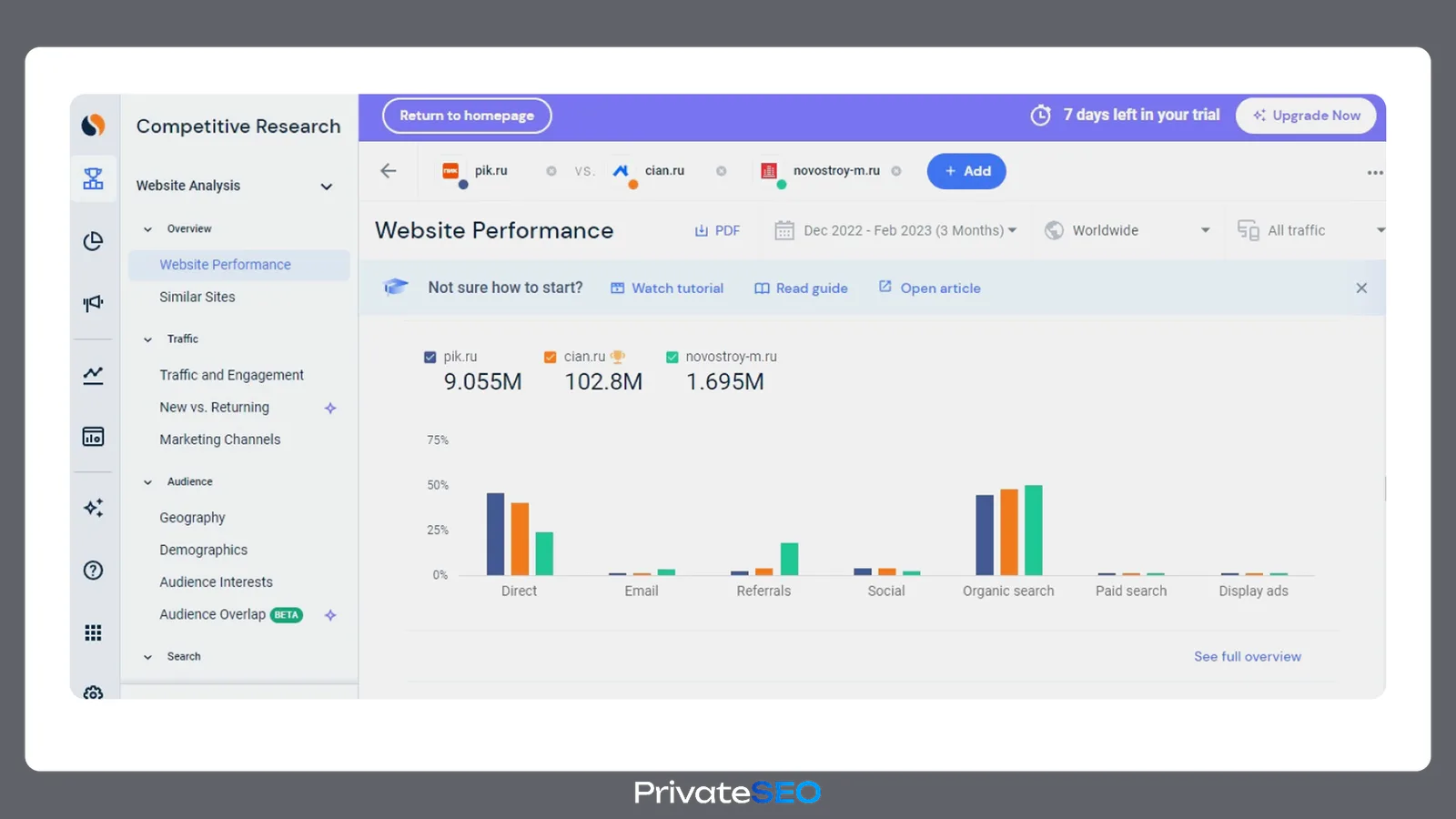This screenshot has height=819, width=1456.
Task: Open the apps grid sidebar icon
Action: pyautogui.click(x=93, y=632)
